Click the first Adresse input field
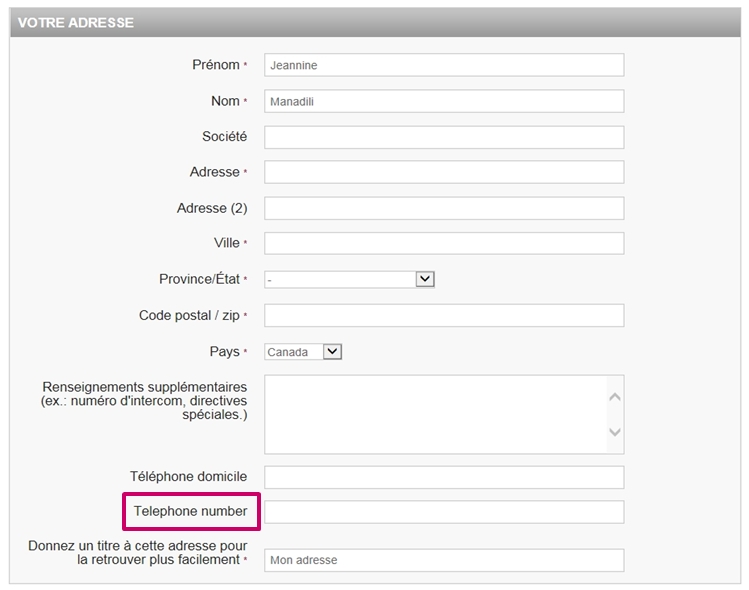The image size is (749, 590). pos(444,172)
